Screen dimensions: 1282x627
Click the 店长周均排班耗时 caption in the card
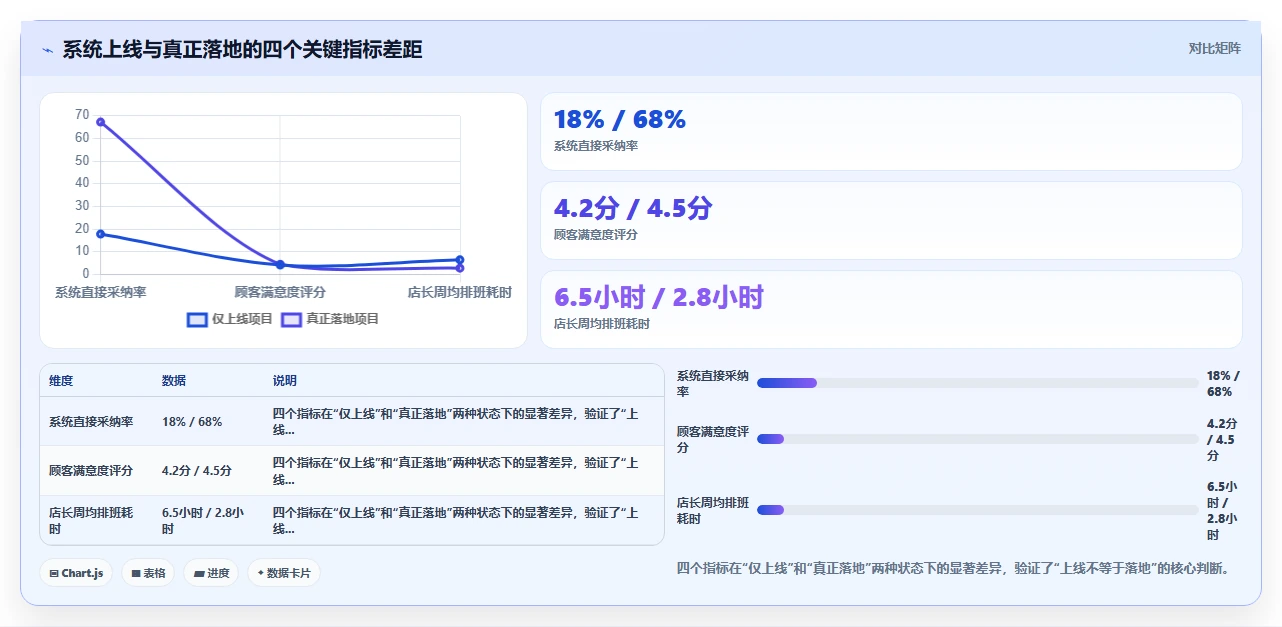(602, 324)
